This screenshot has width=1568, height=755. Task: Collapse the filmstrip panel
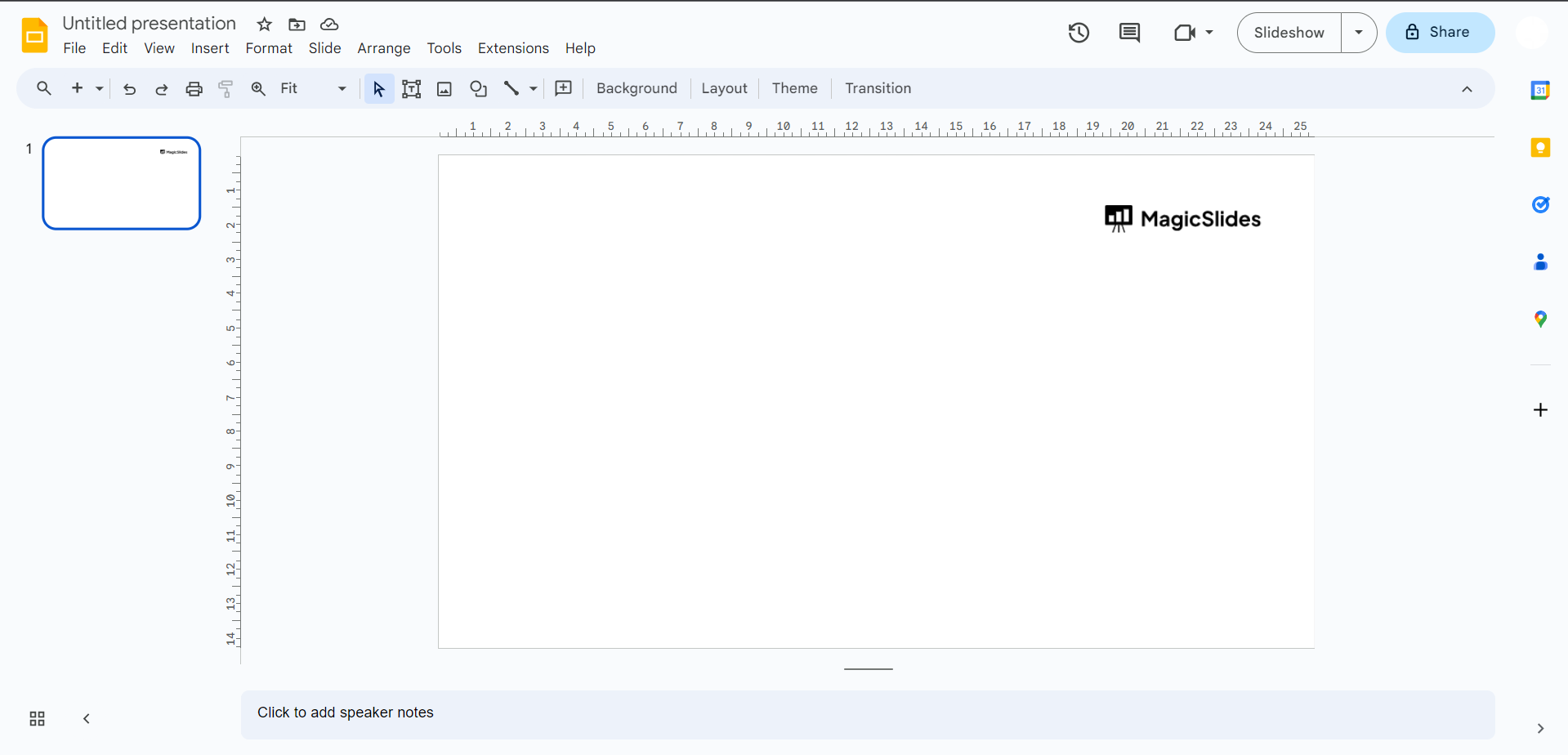click(x=86, y=718)
